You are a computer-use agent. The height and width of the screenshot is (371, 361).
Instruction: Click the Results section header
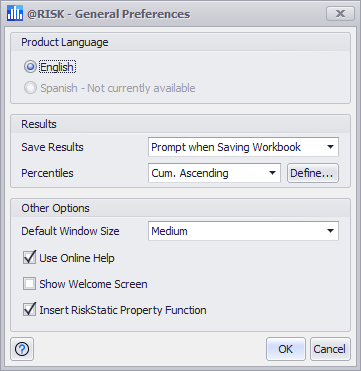click(39, 124)
